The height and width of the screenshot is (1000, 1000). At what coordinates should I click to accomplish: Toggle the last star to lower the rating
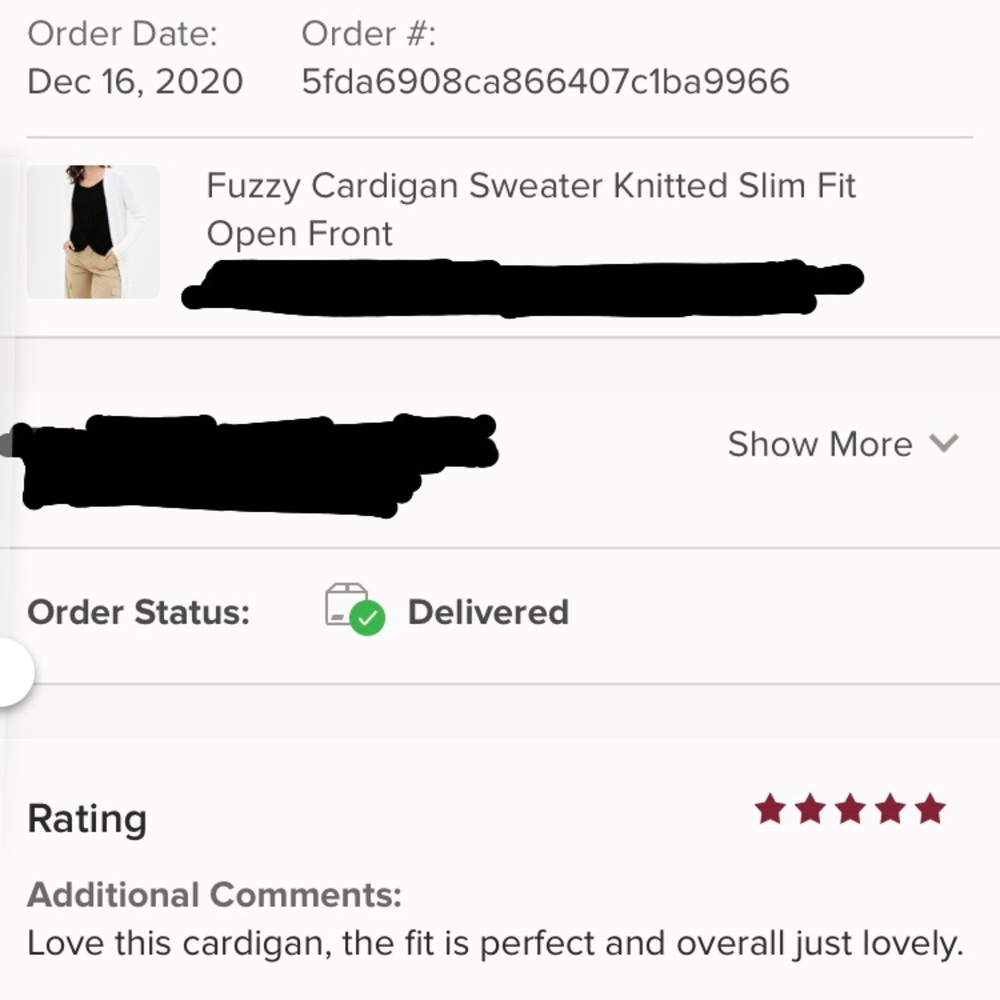pyautogui.click(x=932, y=807)
